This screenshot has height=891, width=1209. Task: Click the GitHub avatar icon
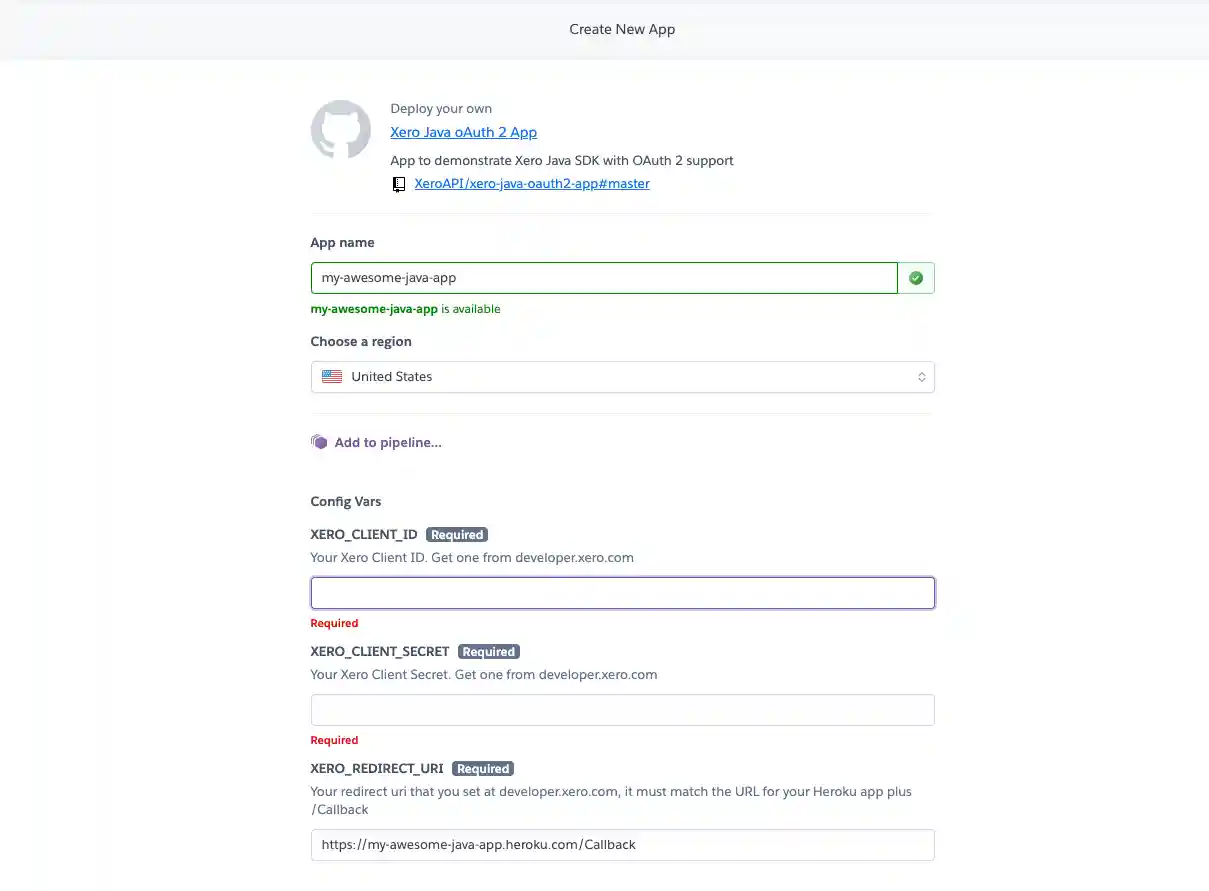[341, 130]
